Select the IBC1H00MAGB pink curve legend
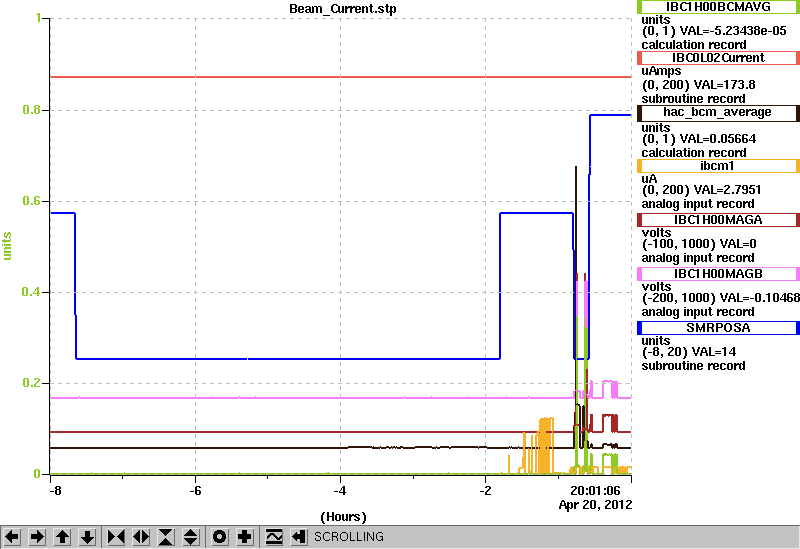The image size is (800, 549). tap(718, 274)
